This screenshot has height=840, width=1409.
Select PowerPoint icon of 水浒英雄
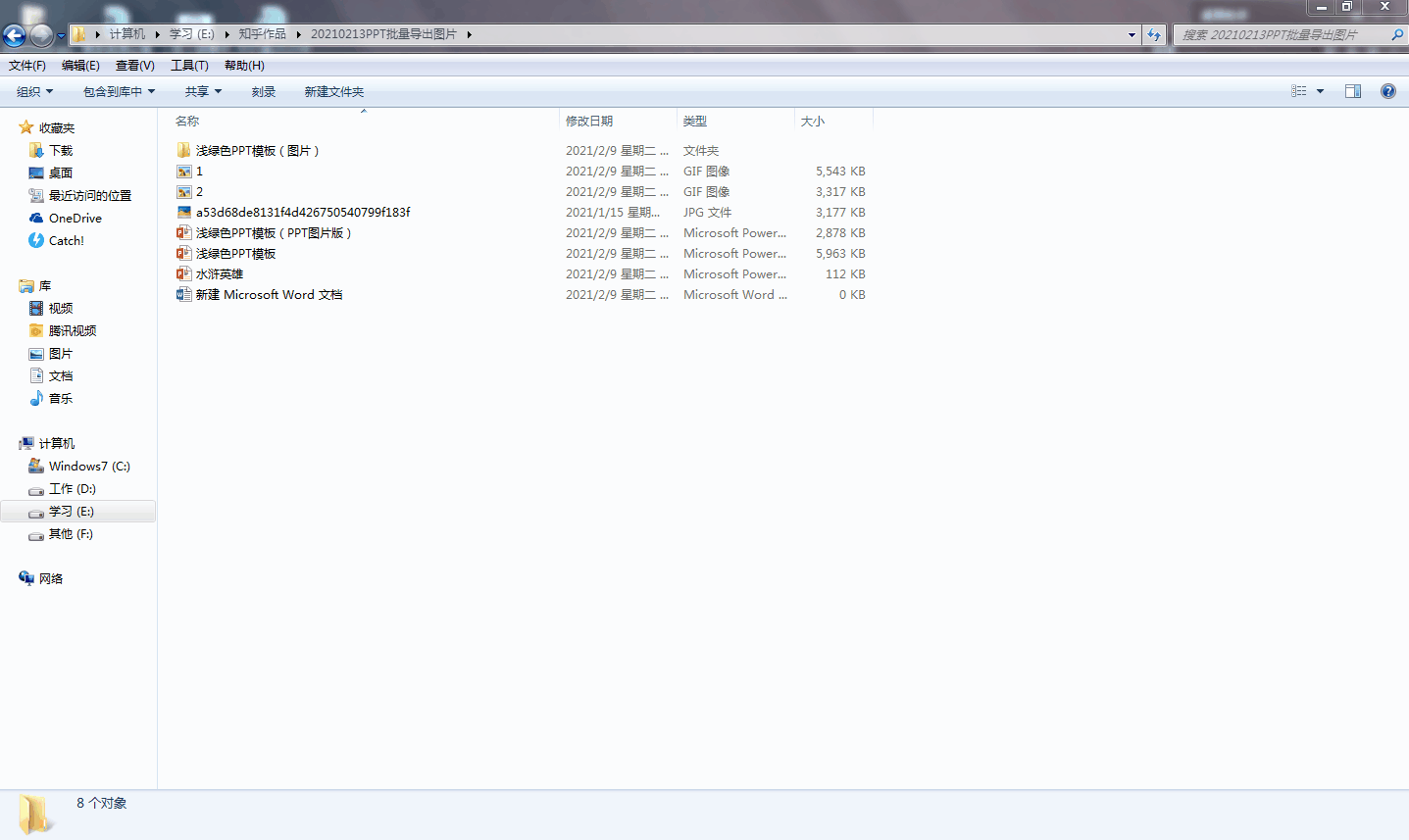[x=183, y=274]
